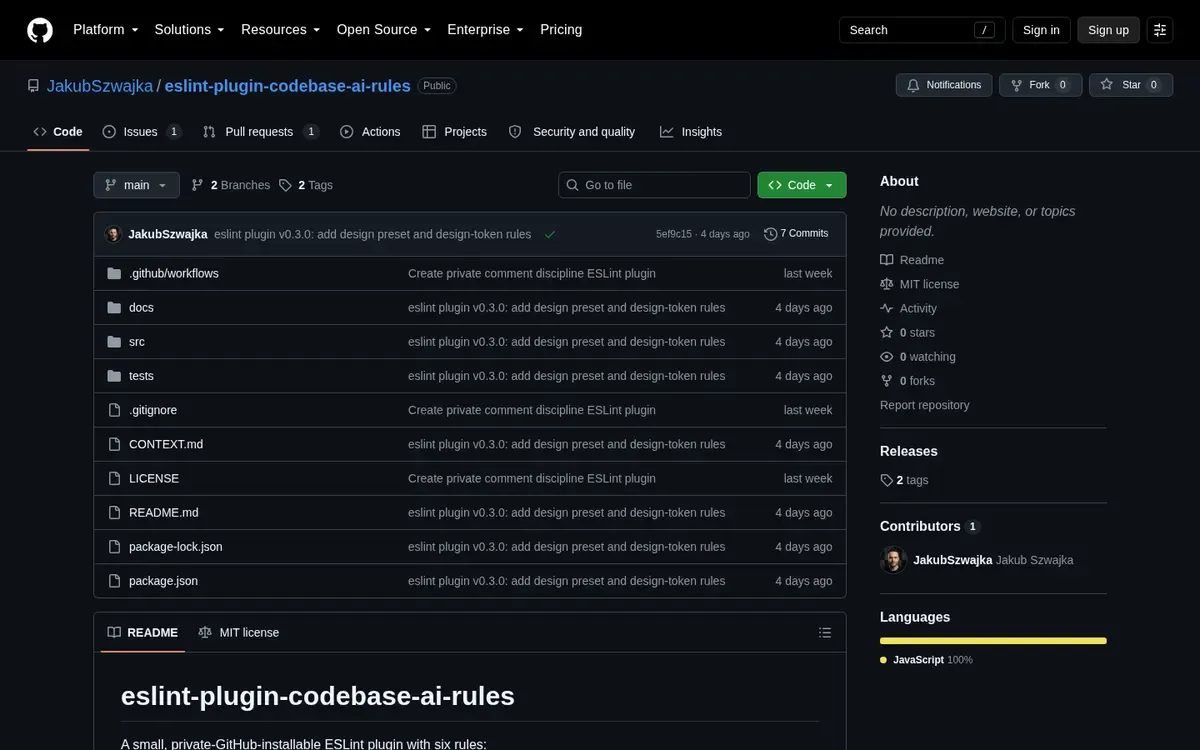
Task: Open the package-lock.json file
Action: coord(176,547)
